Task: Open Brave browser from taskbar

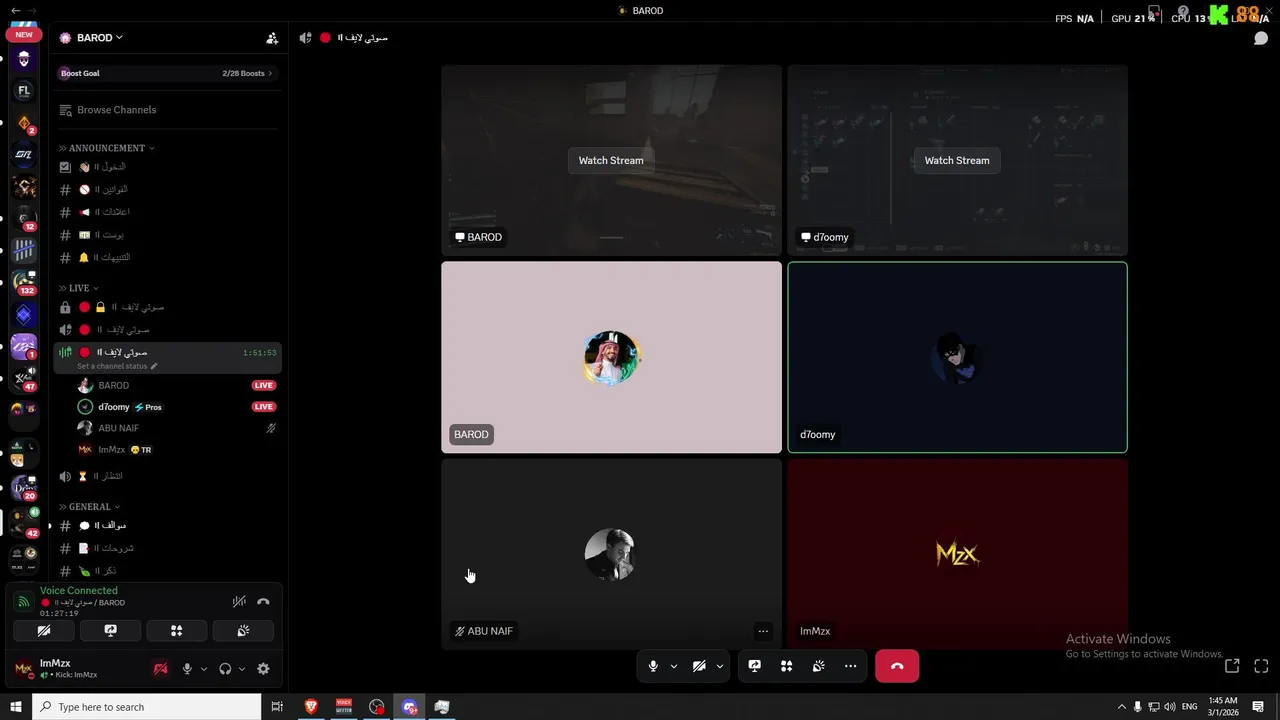Action: [x=311, y=707]
